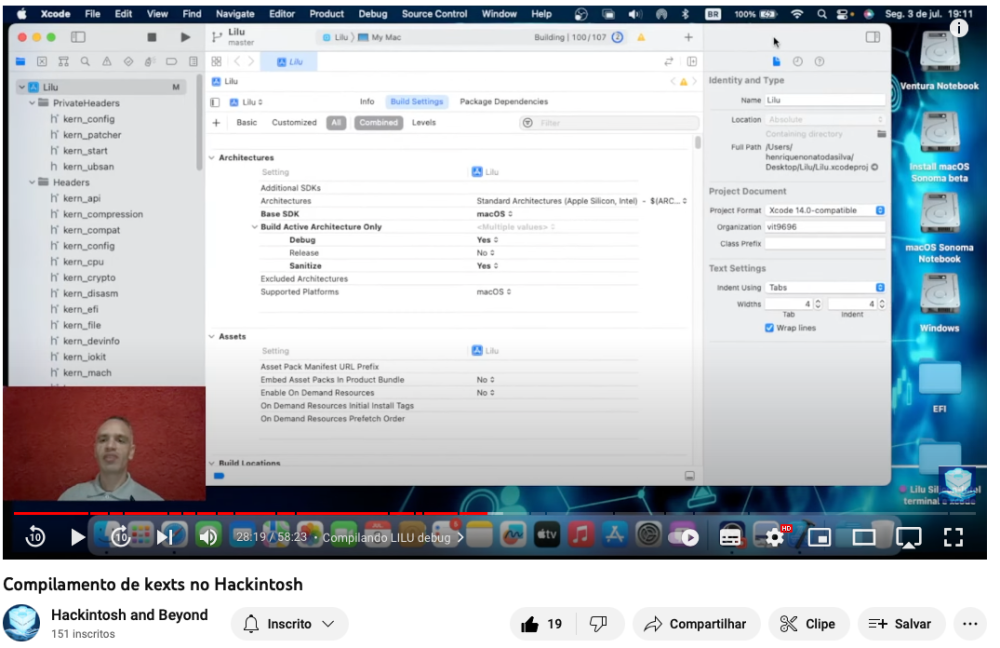
Task: Hide the Xcode inspector panel toggle
Action: 872,38
